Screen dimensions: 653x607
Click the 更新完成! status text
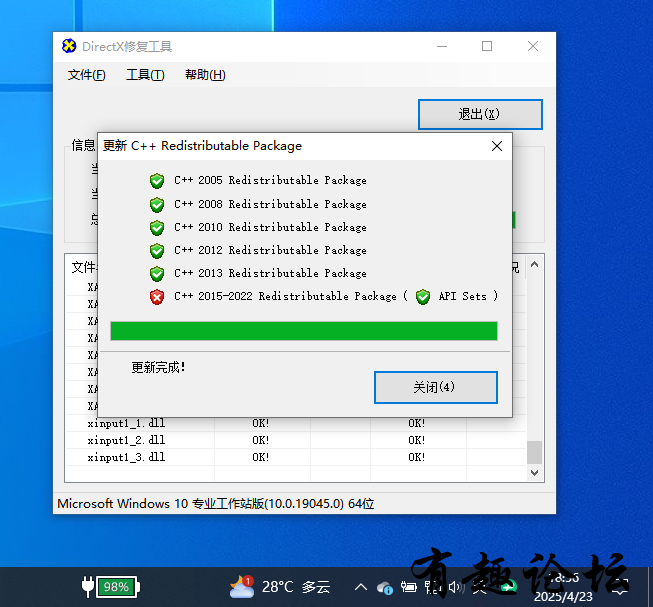158,367
